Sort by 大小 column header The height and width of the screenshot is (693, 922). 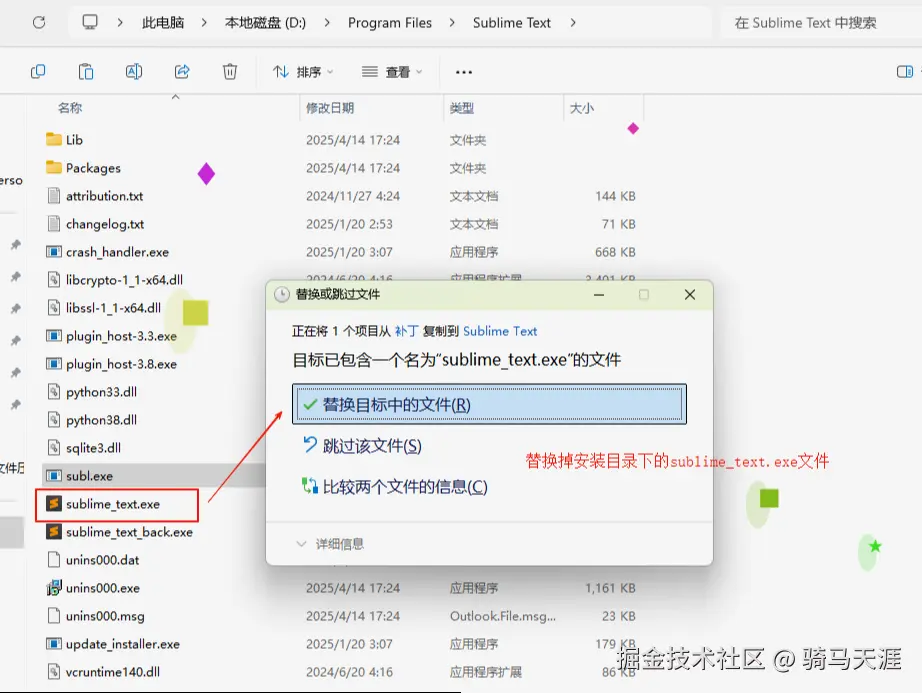pos(582,108)
